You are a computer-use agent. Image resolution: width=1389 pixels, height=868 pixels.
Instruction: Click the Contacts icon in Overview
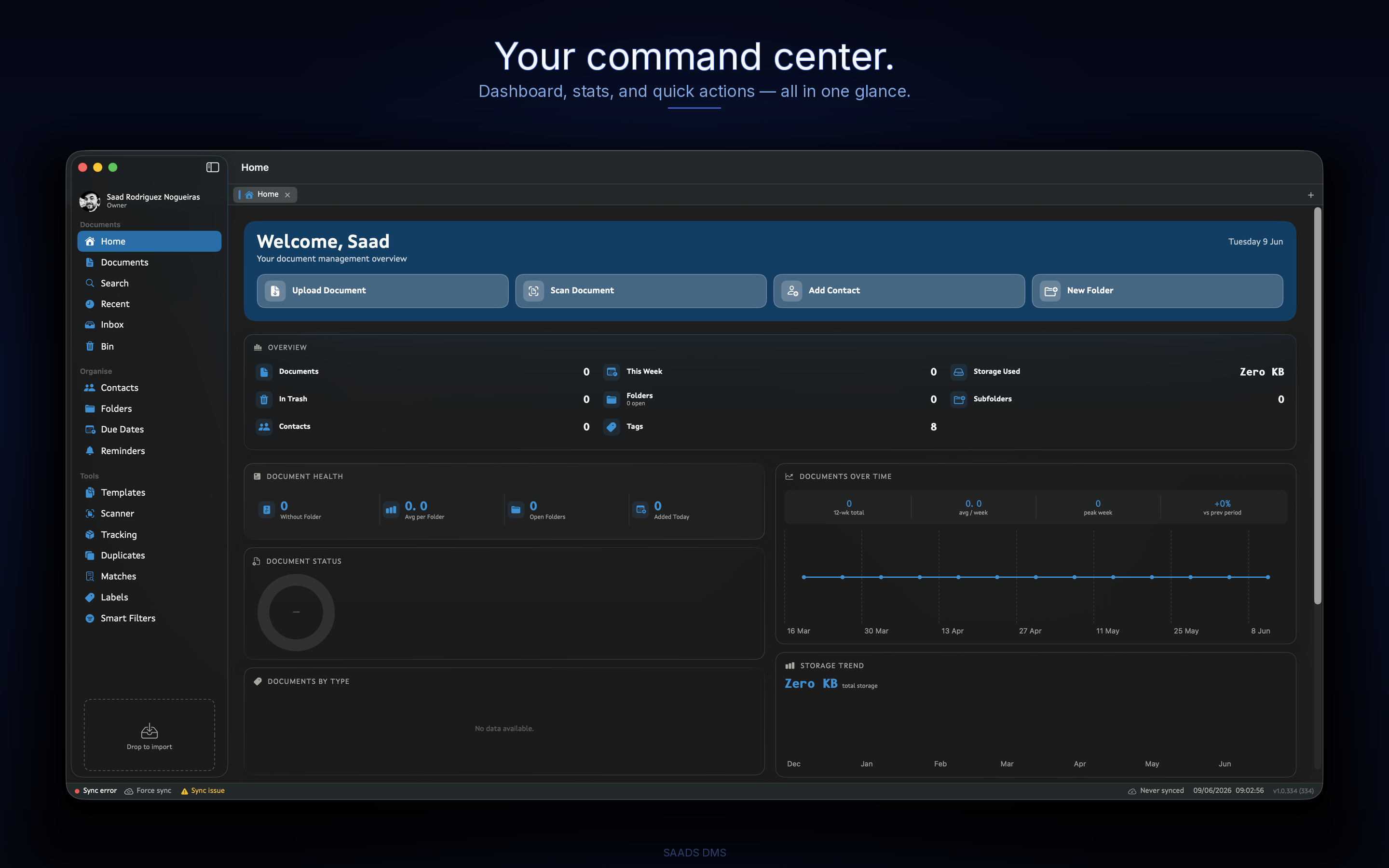[x=264, y=427]
